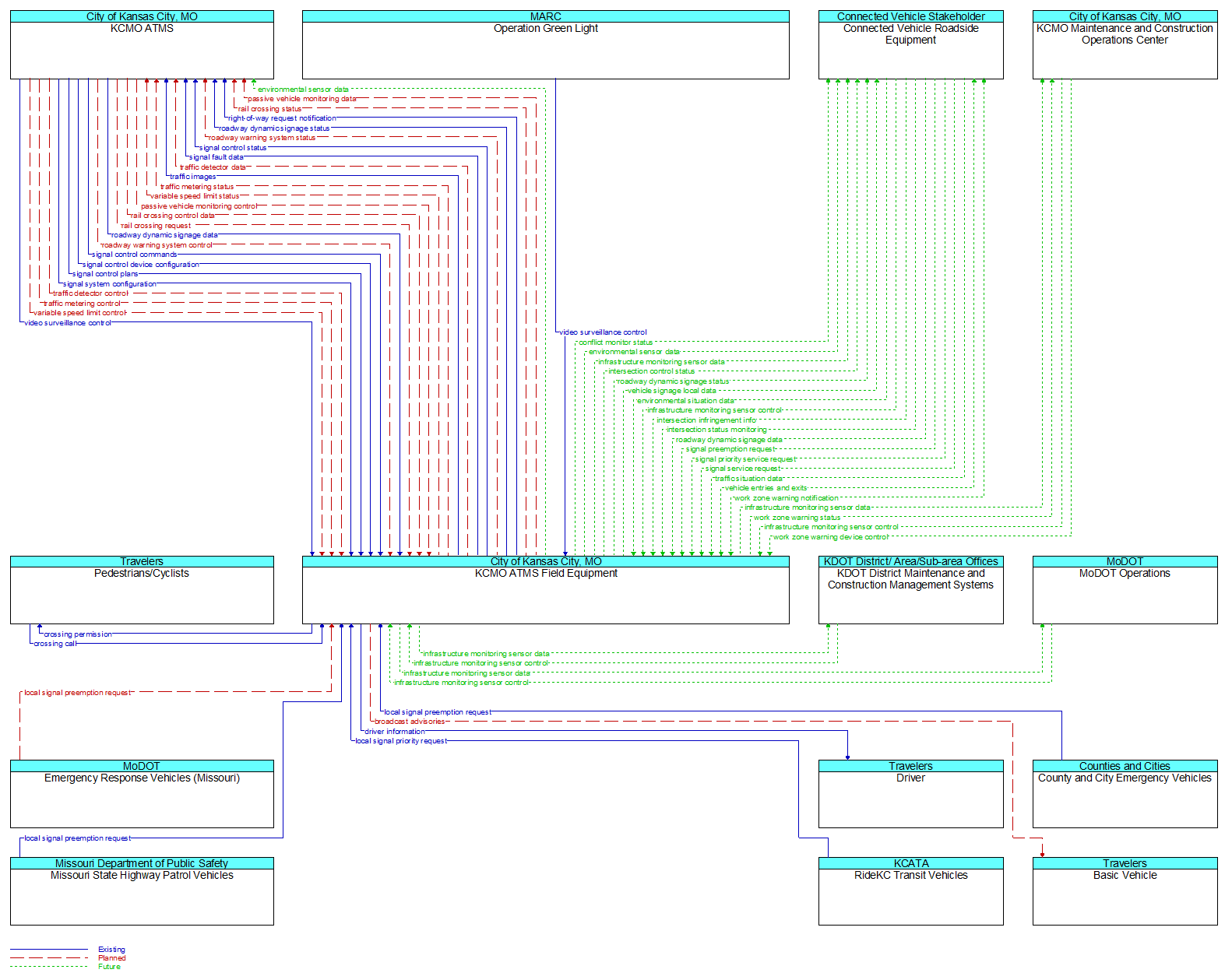1225x980 pixels.
Task: Click the 'Existing' legend entry
Action: pyautogui.click(x=111, y=950)
